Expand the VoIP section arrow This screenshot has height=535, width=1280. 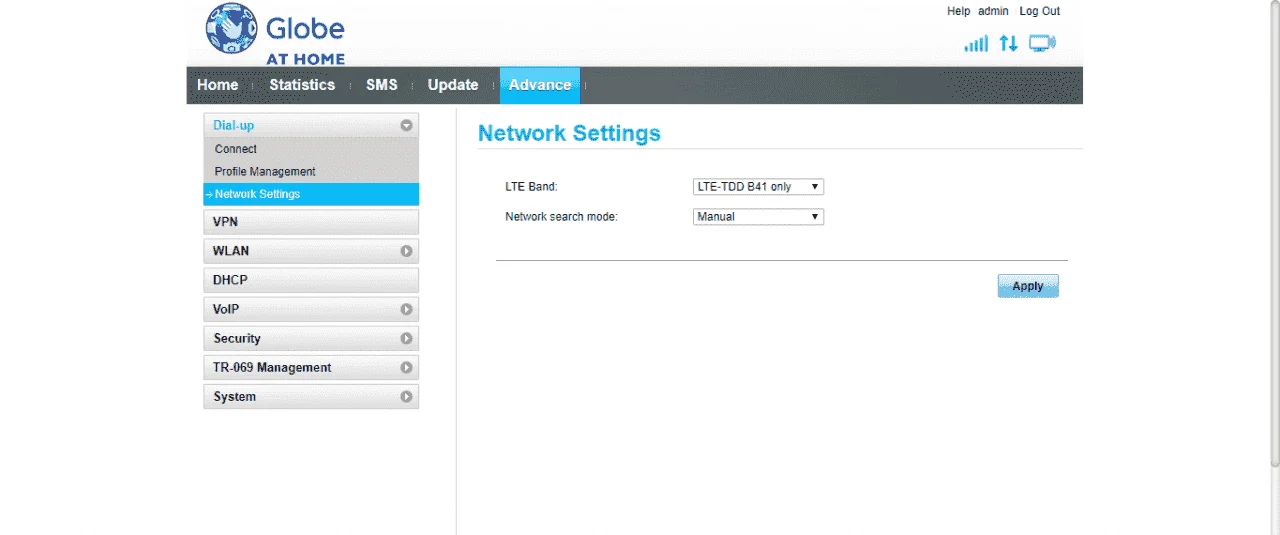(x=407, y=310)
